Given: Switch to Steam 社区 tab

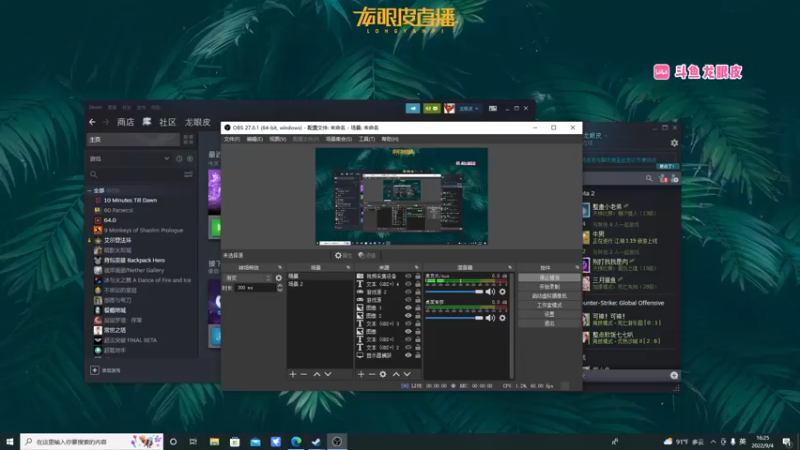Looking at the screenshot, I should click(167, 122).
